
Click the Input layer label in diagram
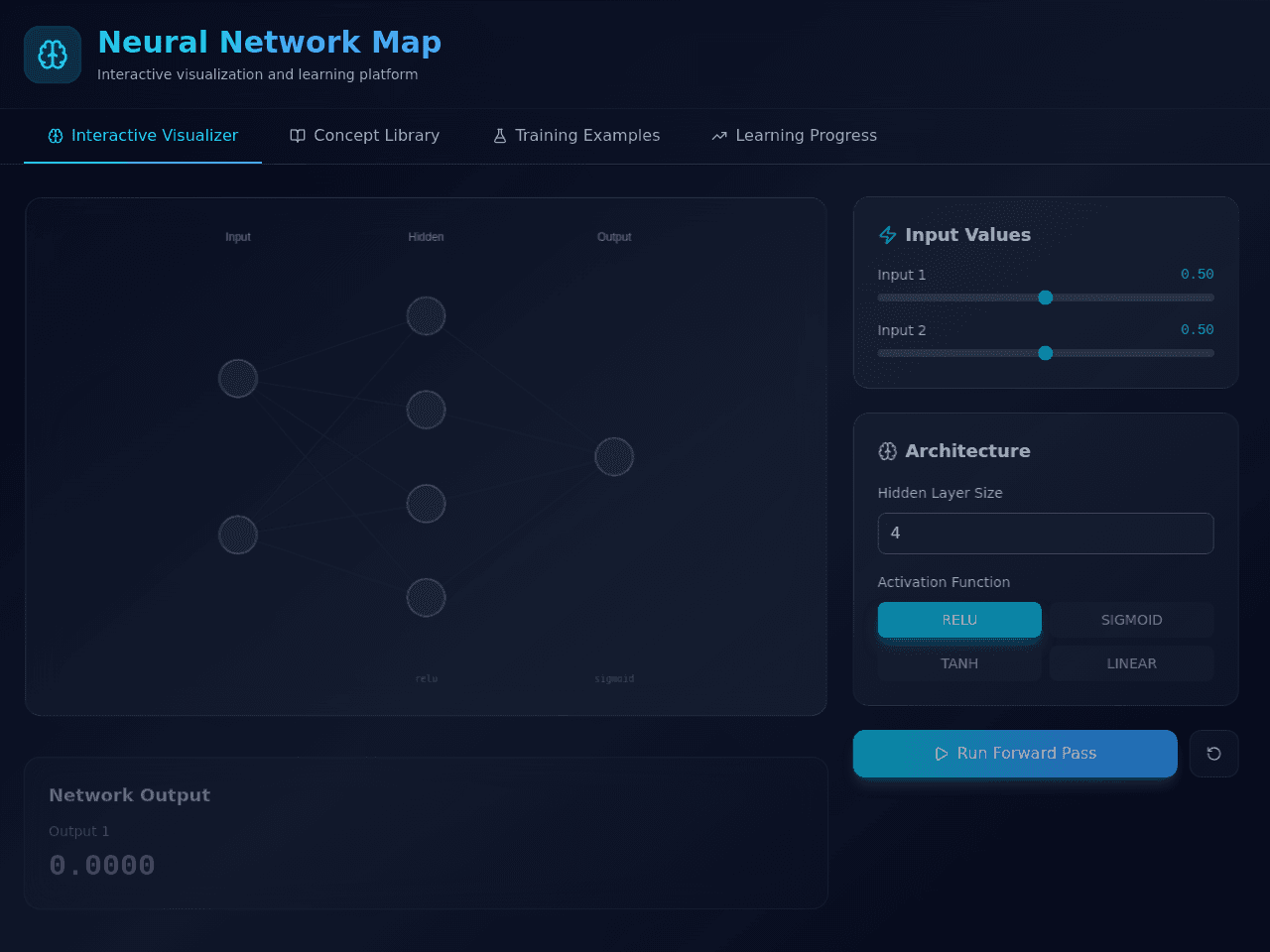point(238,237)
